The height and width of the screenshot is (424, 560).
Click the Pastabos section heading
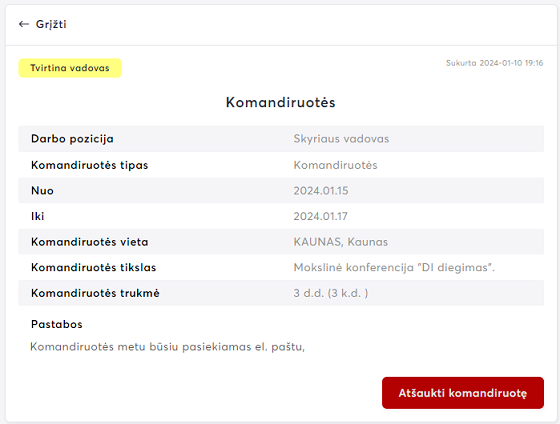pyautogui.click(x=57, y=324)
